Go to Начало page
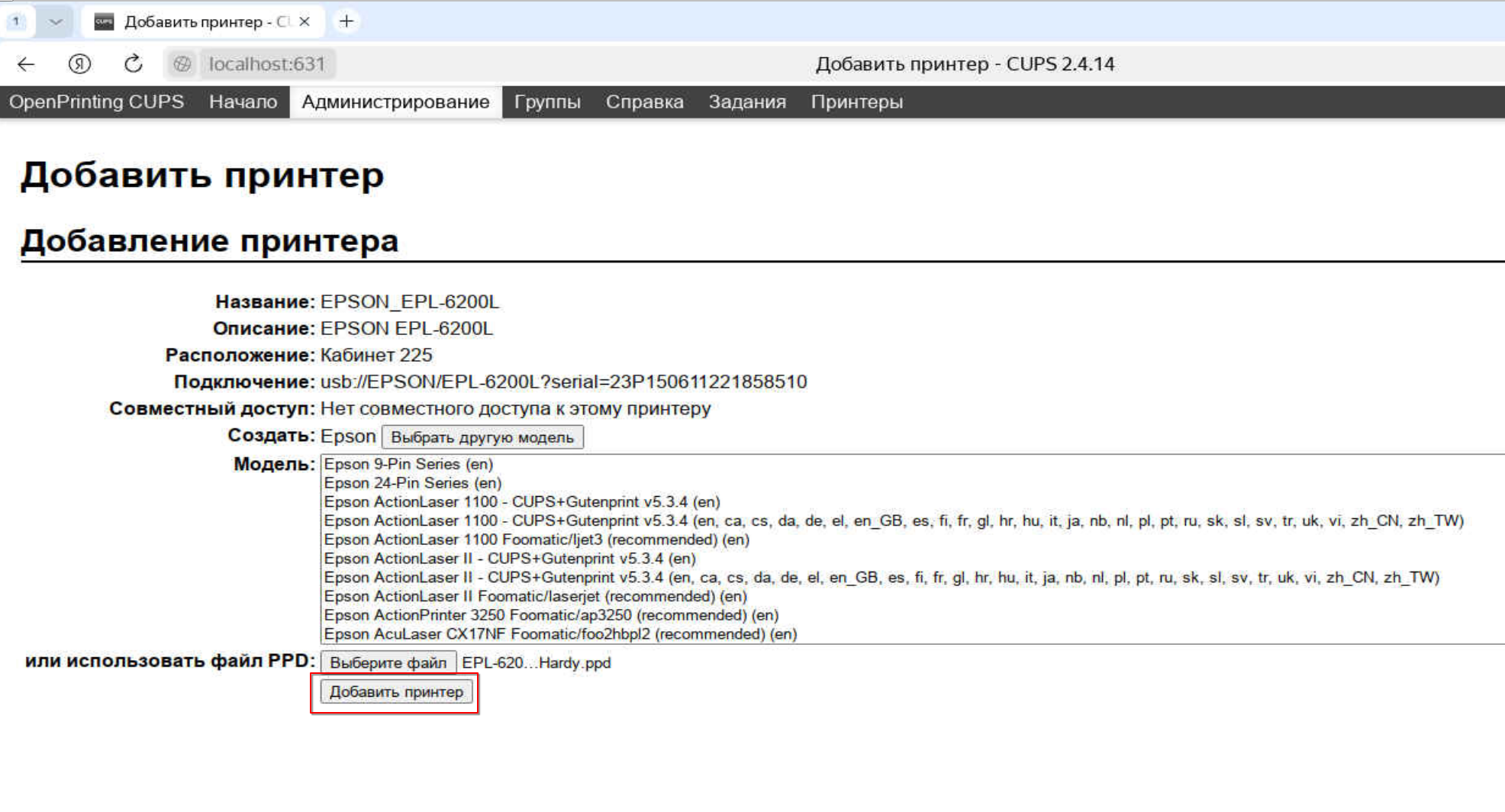 pos(243,102)
